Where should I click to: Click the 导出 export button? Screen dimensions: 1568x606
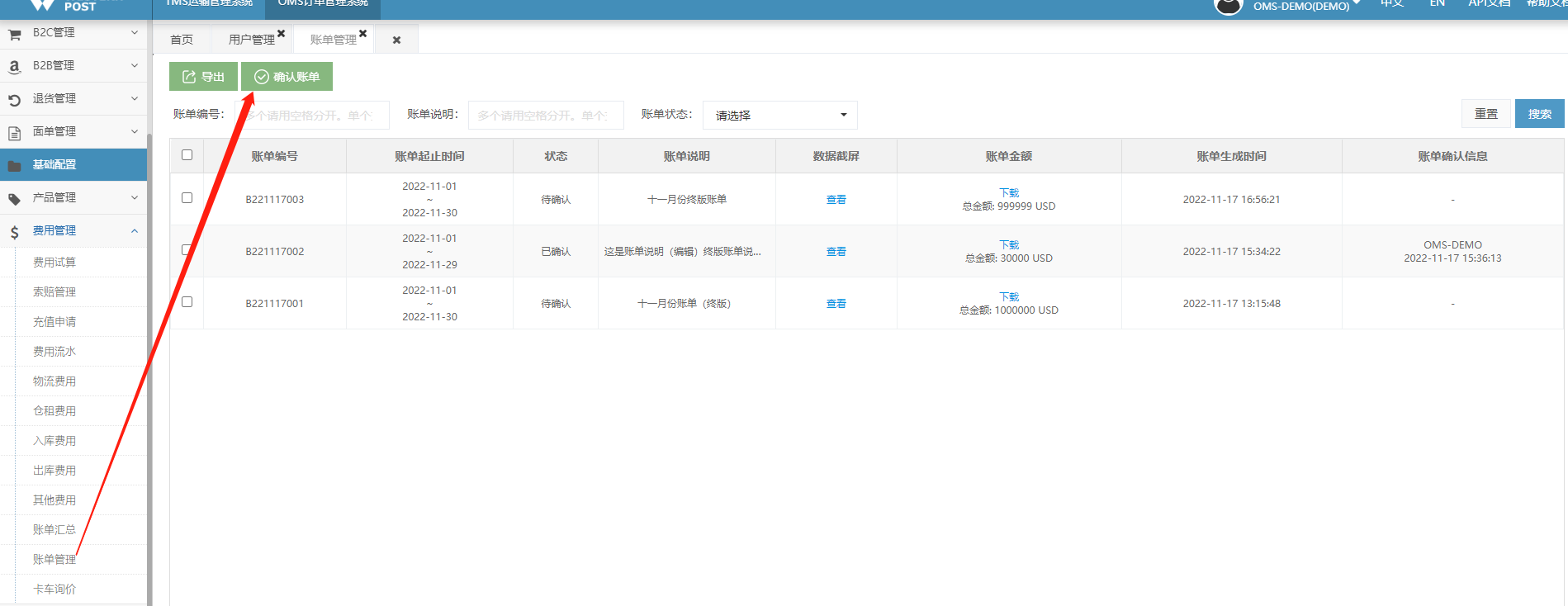tap(203, 77)
